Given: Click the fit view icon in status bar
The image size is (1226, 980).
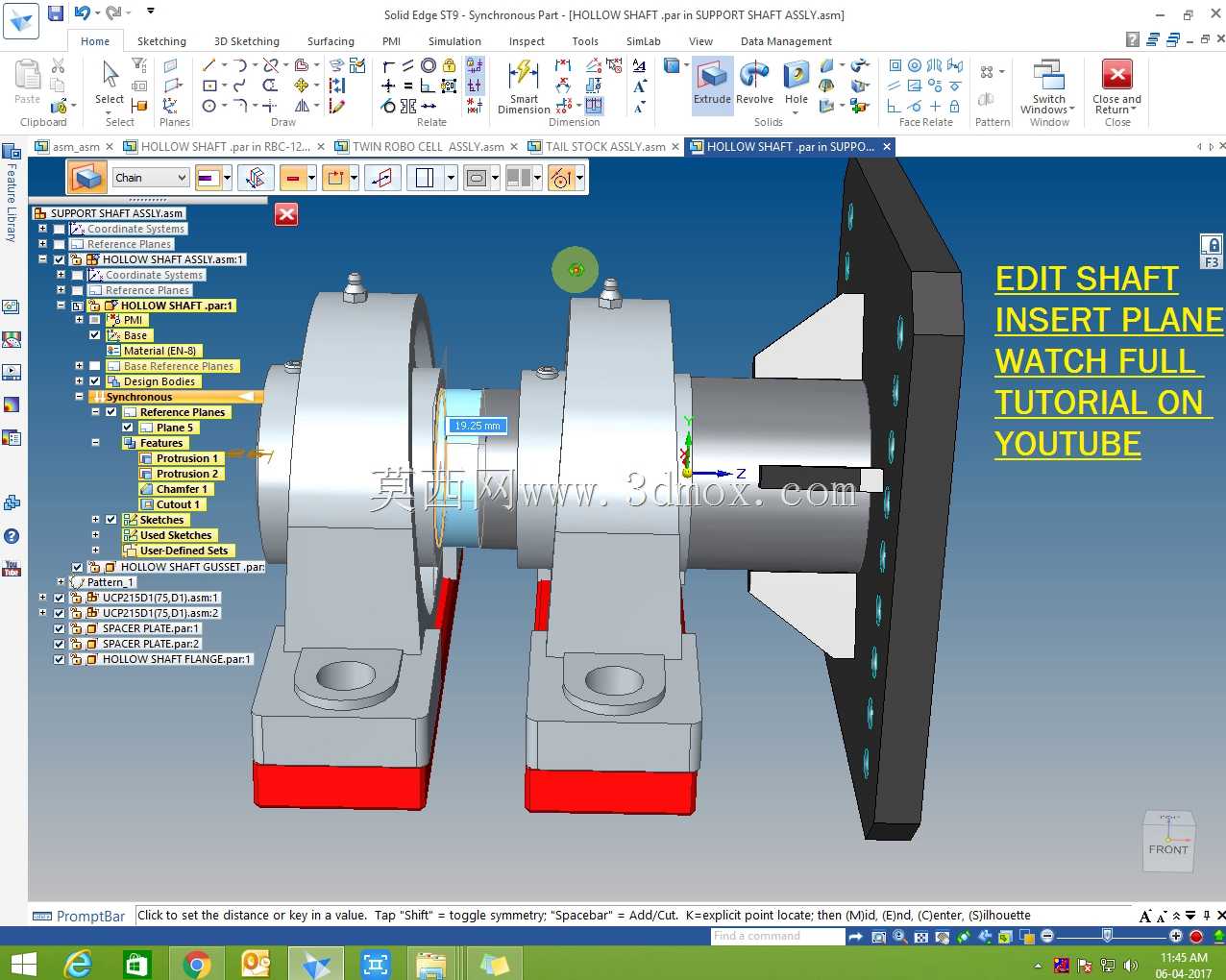Looking at the screenshot, I should pos(921,936).
